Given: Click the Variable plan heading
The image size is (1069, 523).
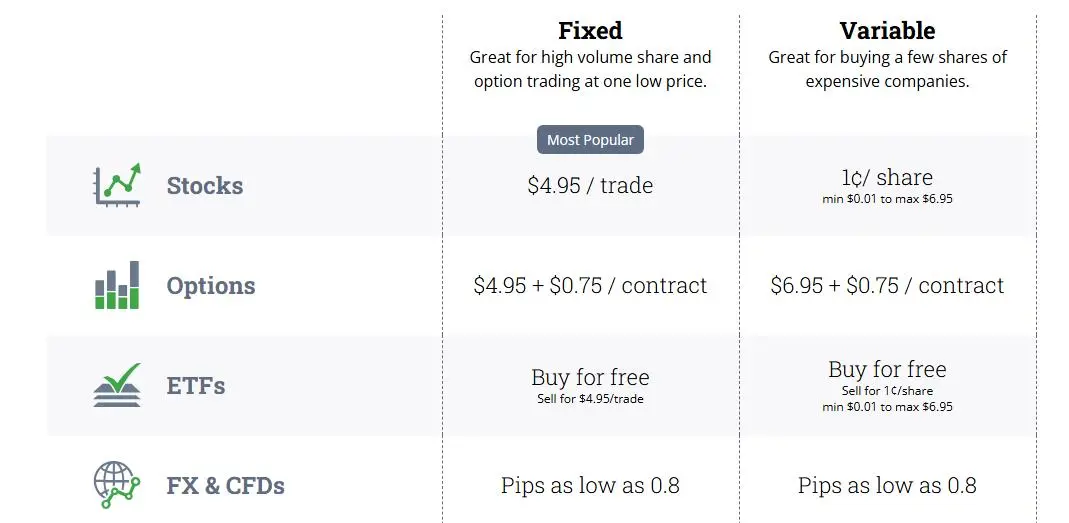Looking at the screenshot, I should pyautogui.click(x=887, y=31).
